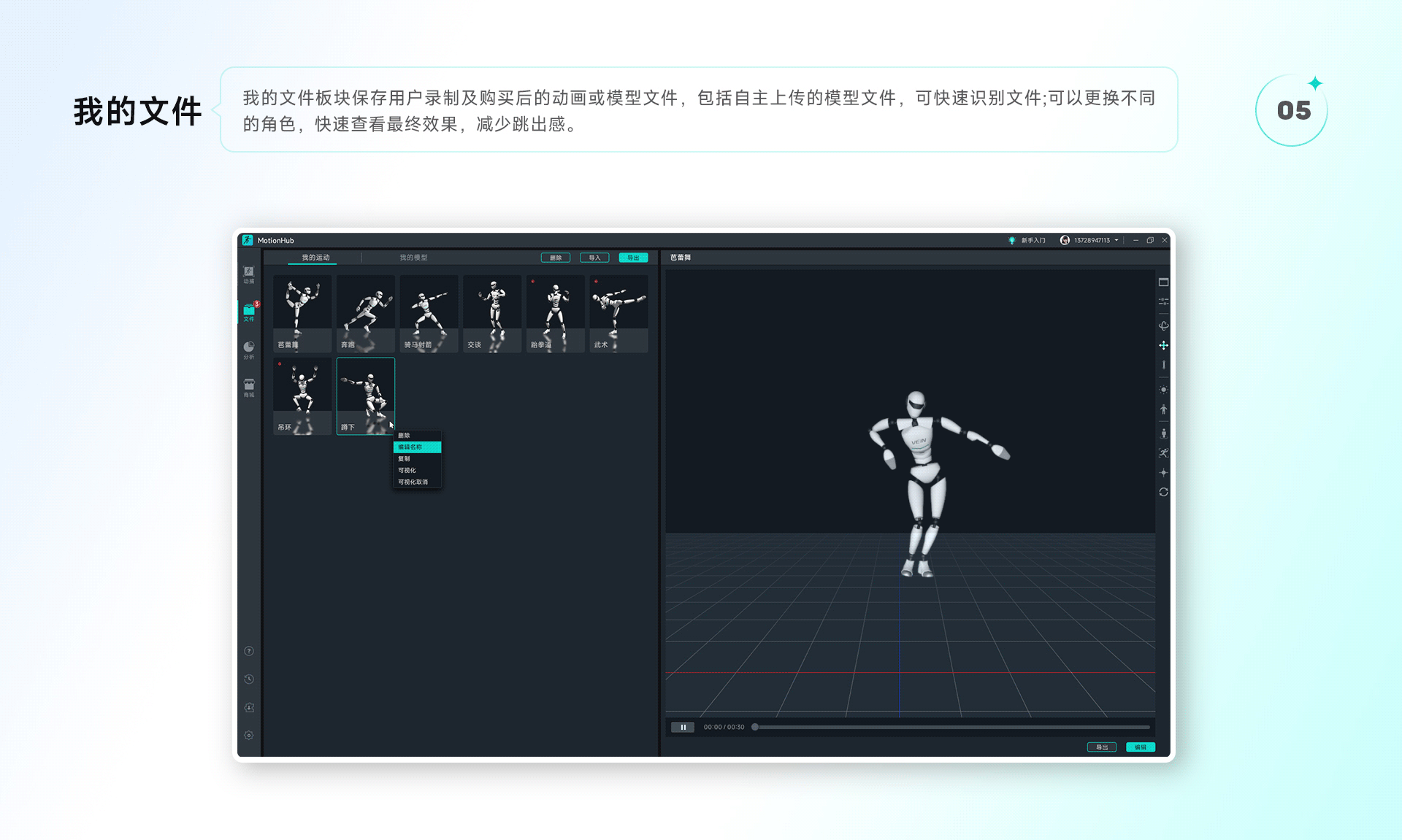Click the running figure capture frame icon

pyautogui.click(x=1163, y=453)
